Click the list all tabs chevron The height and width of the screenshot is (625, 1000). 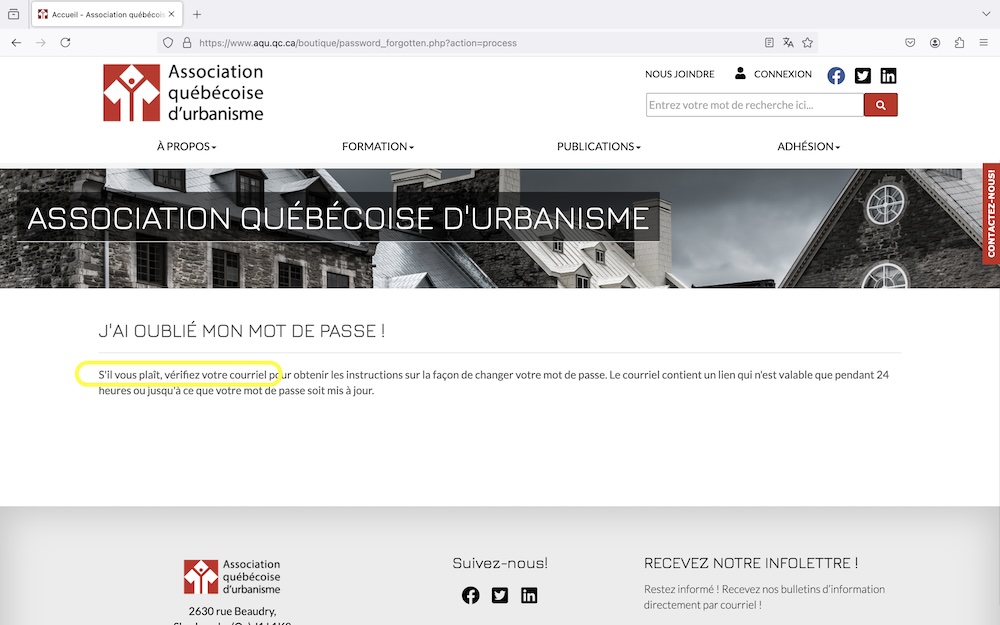tap(986, 14)
